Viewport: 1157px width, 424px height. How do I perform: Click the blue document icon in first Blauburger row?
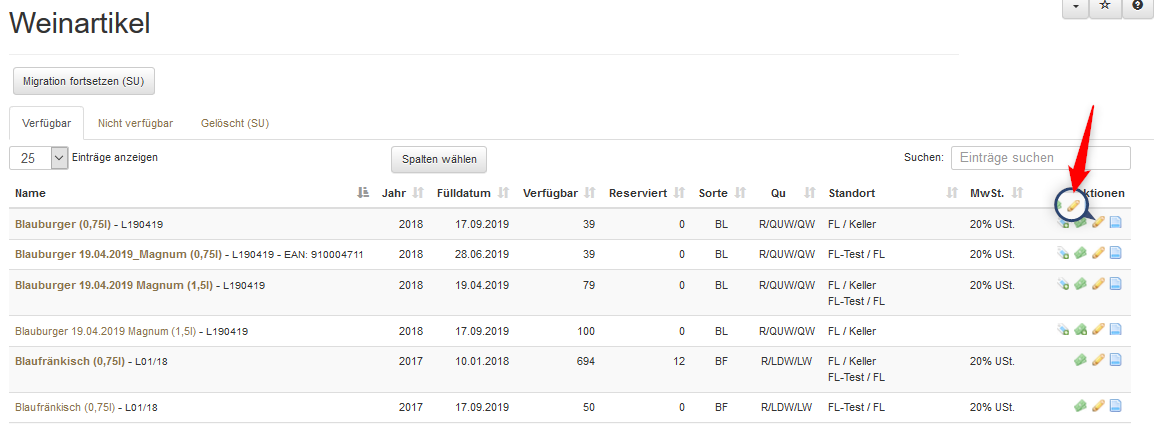[1115, 223]
